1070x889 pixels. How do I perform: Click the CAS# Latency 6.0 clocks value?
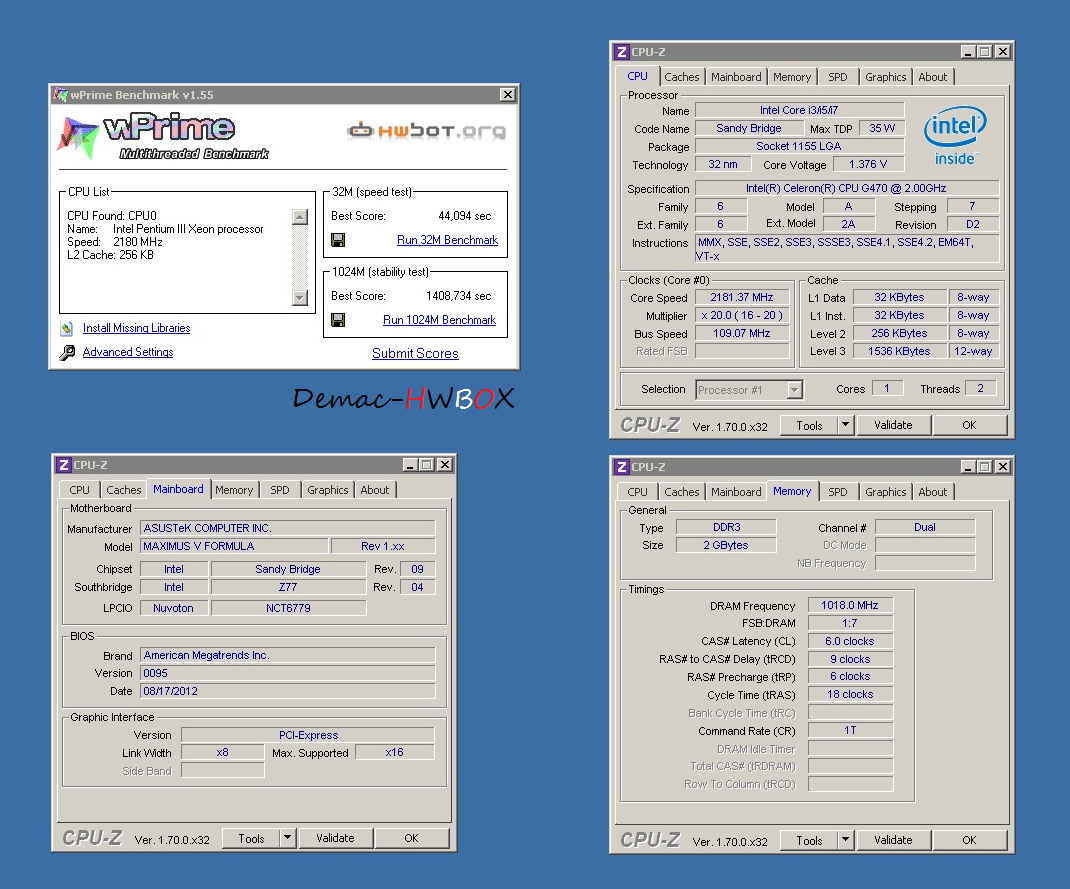tap(850, 641)
